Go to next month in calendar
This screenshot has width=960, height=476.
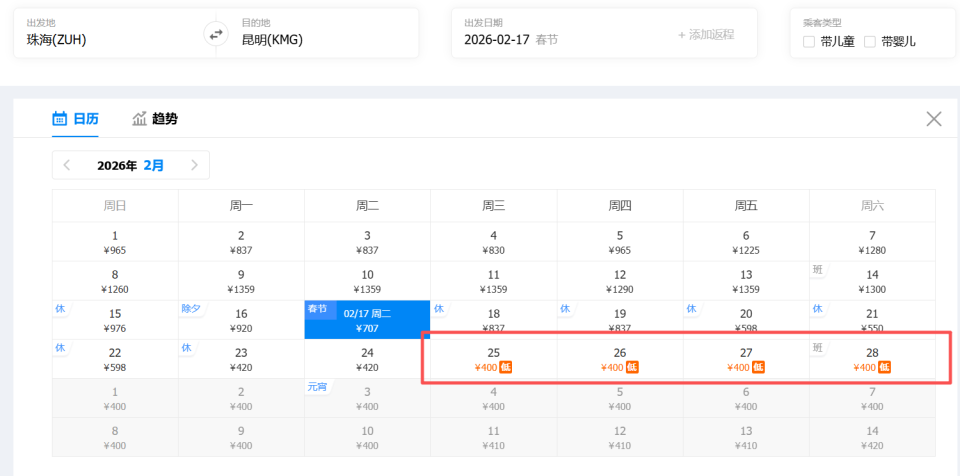pyautogui.click(x=195, y=165)
